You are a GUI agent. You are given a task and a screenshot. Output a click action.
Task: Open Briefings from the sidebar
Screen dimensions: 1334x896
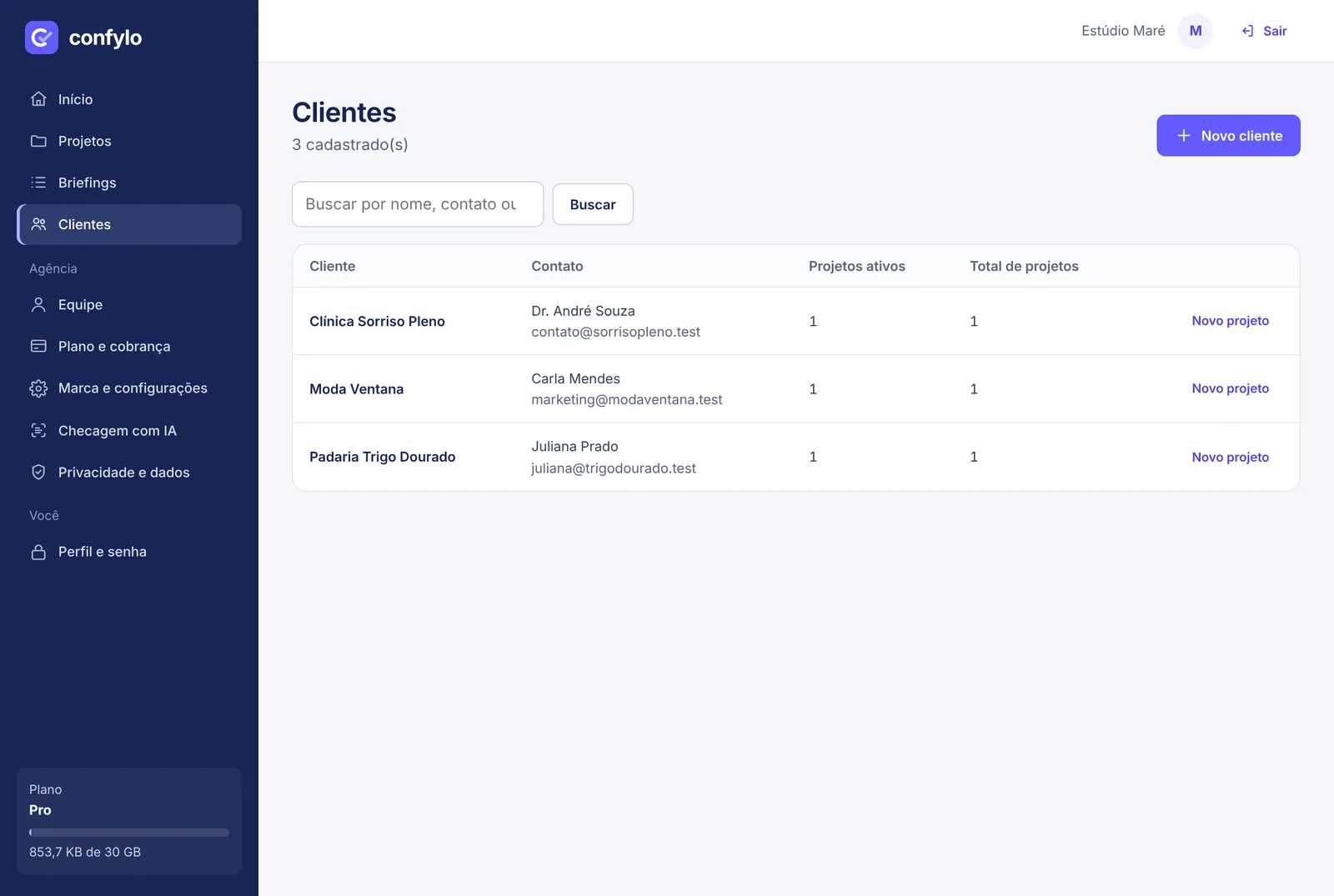click(x=129, y=183)
